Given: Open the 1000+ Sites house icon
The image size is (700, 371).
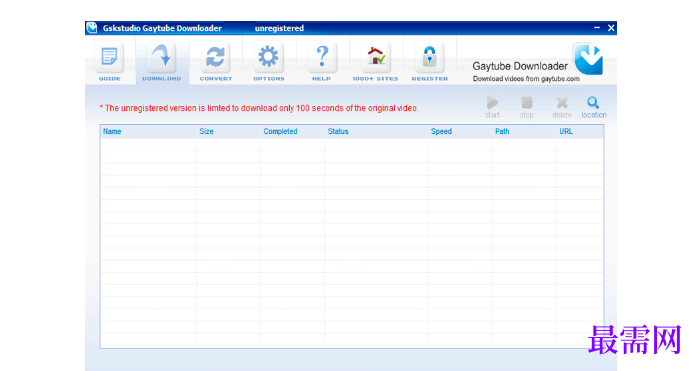Looking at the screenshot, I should click(375, 58).
